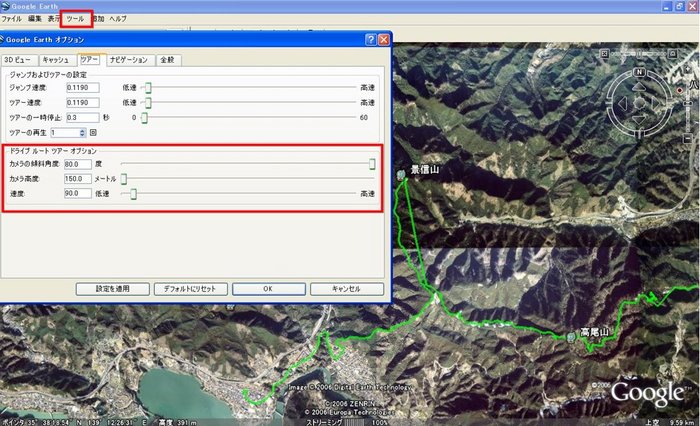Image resolution: width=700 pixels, height=426 pixels.
Task: Click the tilt-down icon left of tilt slider
Action: point(604,54)
